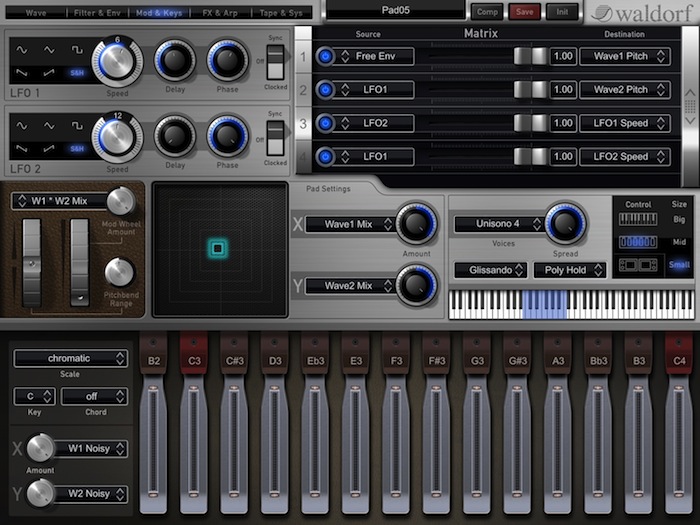This screenshot has width=700, height=525.
Task: Open the Wave1 Pitch destination dropdown
Action: point(625,57)
